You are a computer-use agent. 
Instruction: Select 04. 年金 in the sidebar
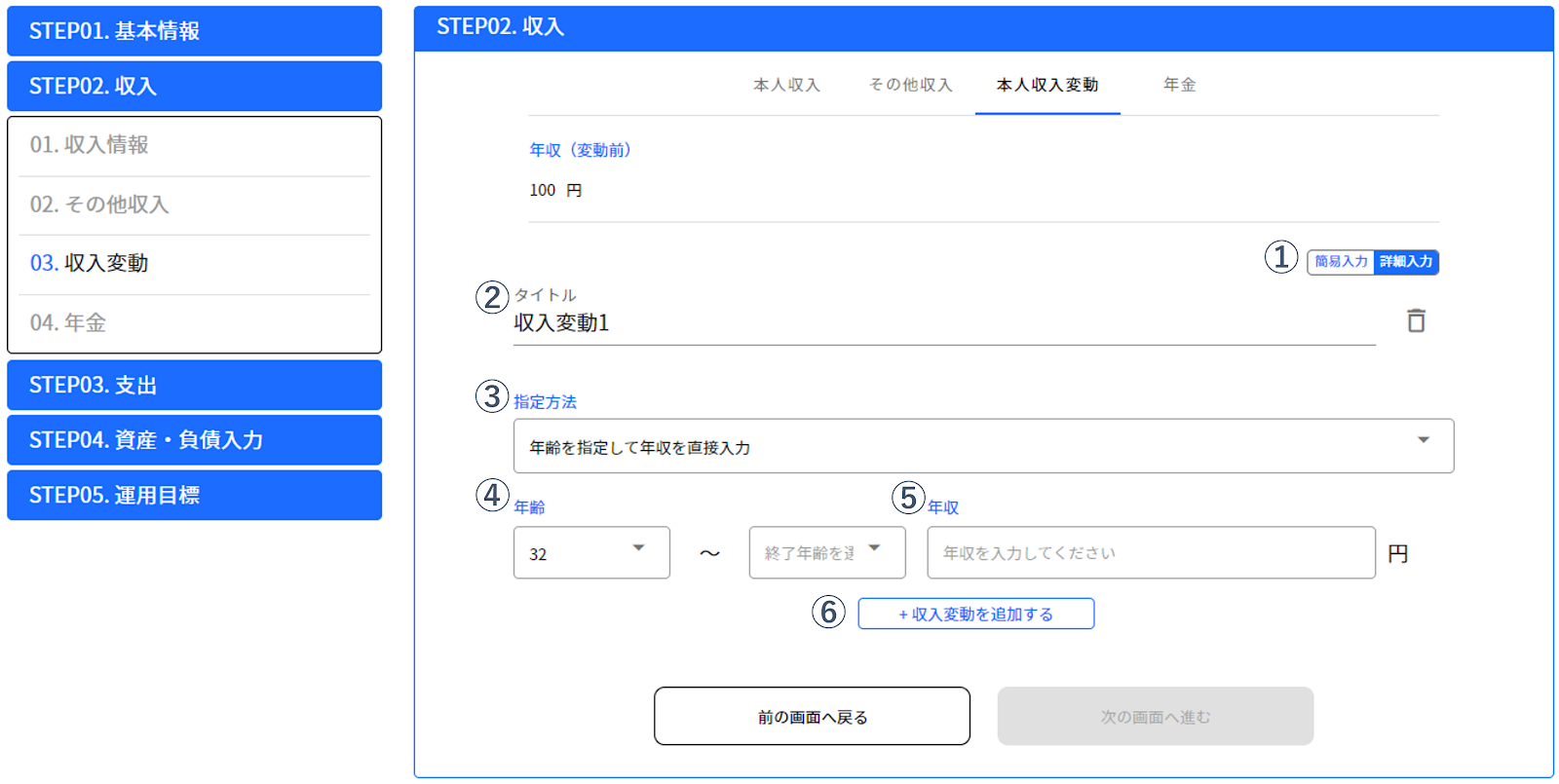pyautogui.click(x=195, y=322)
